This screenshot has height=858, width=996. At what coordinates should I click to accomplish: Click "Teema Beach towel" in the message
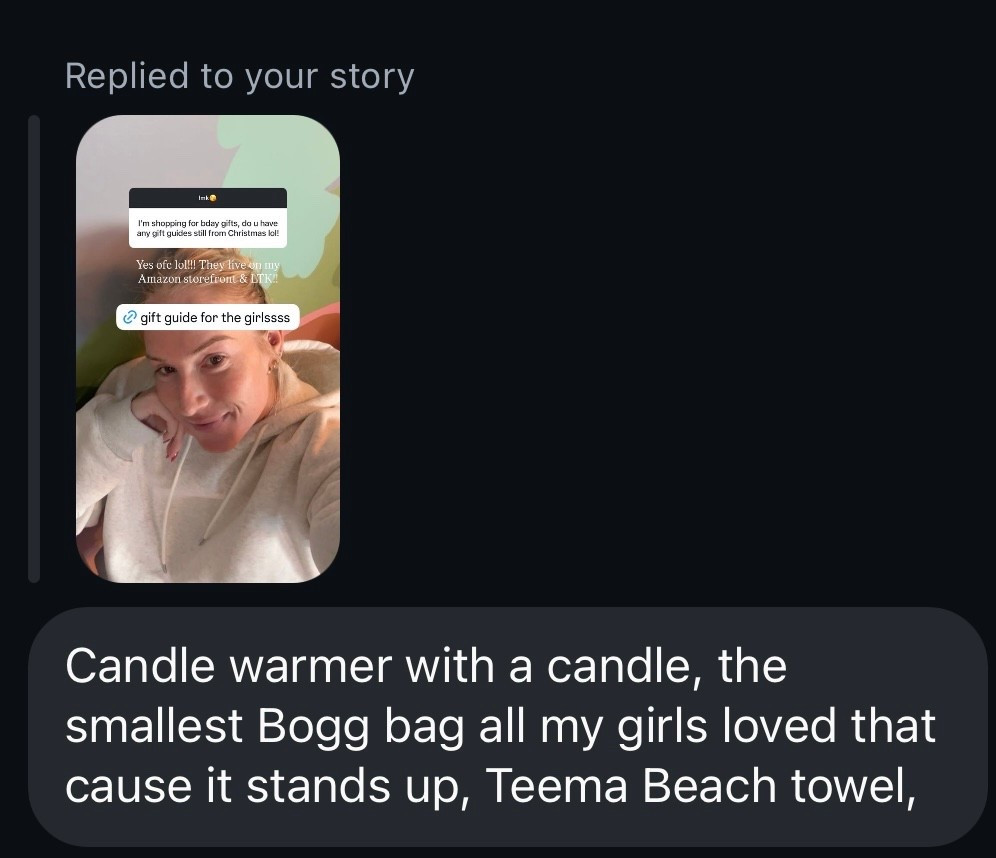click(x=702, y=787)
